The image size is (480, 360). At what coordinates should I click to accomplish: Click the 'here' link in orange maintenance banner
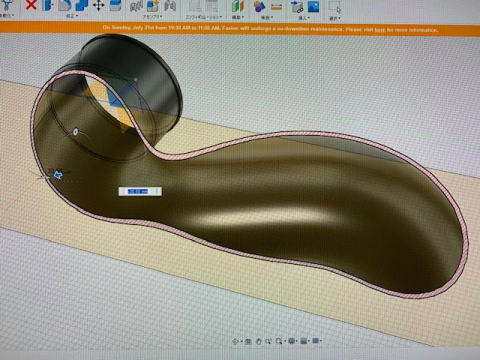tap(379, 30)
